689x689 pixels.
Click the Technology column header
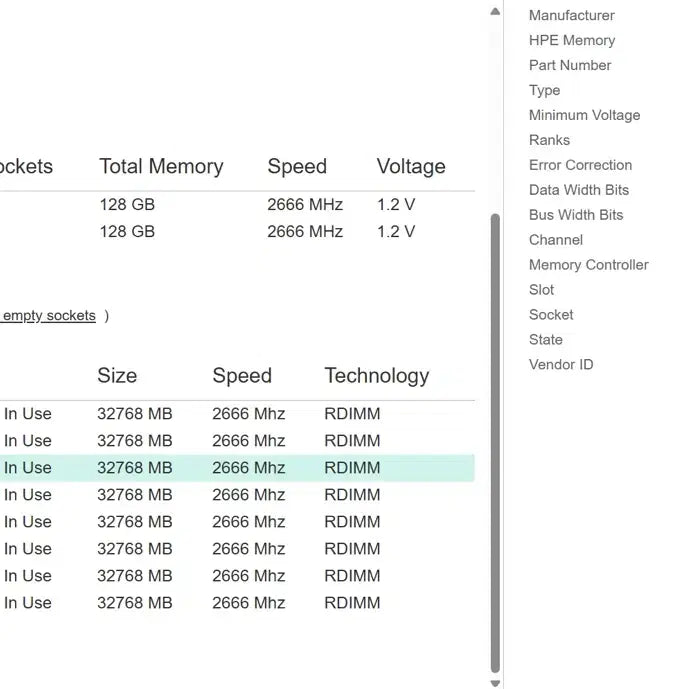click(377, 376)
